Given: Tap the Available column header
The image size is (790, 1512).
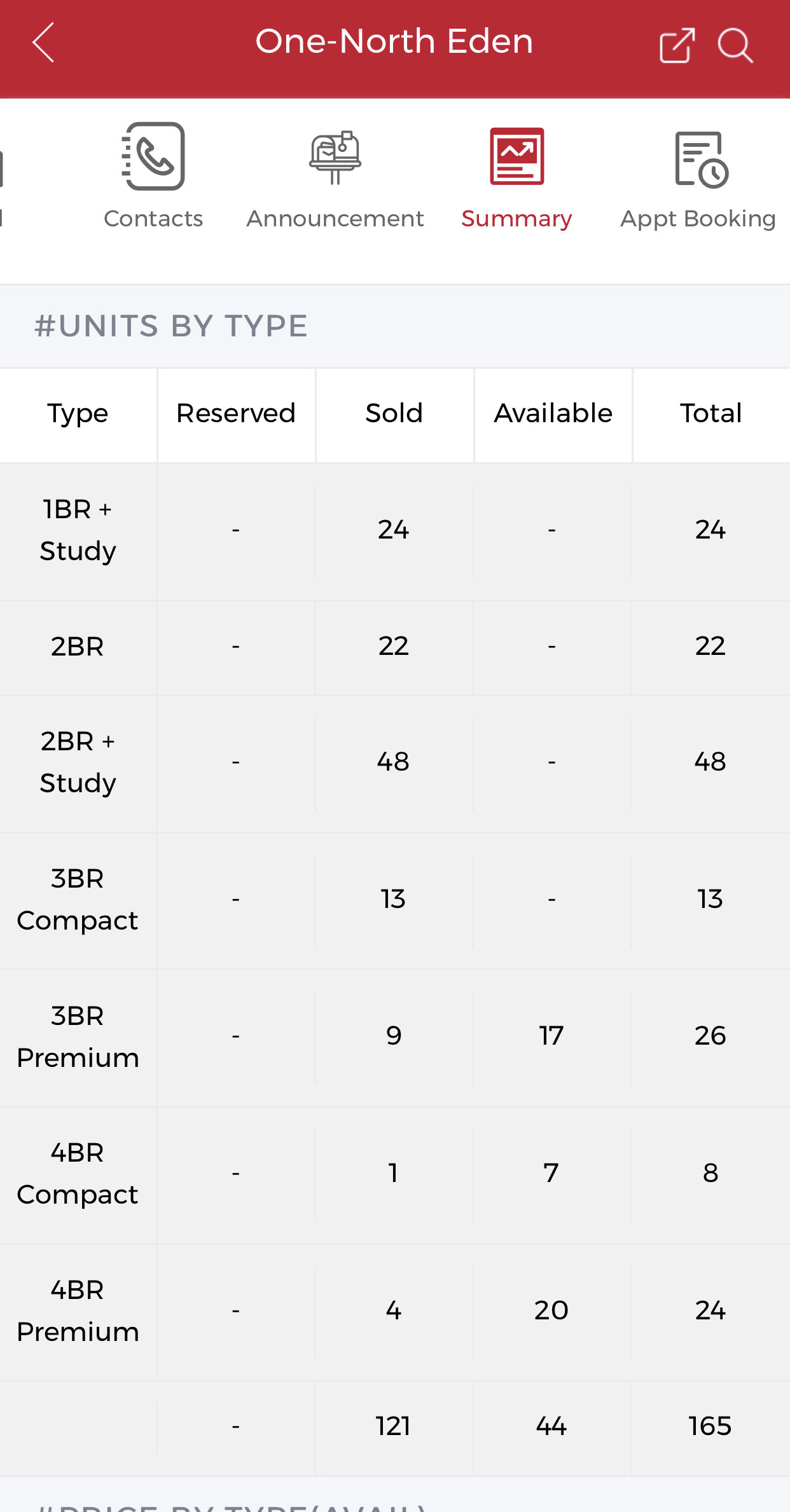Looking at the screenshot, I should point(553,413).
